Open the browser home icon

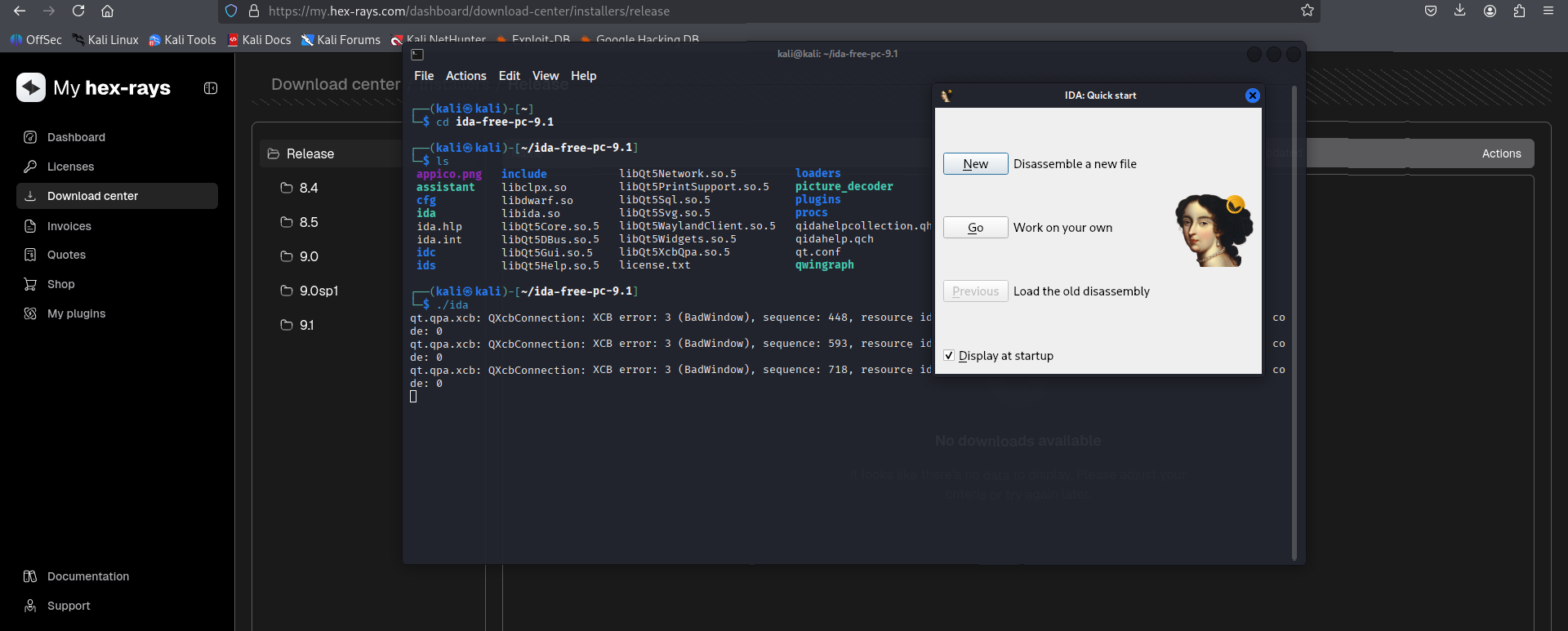(107, 11)
